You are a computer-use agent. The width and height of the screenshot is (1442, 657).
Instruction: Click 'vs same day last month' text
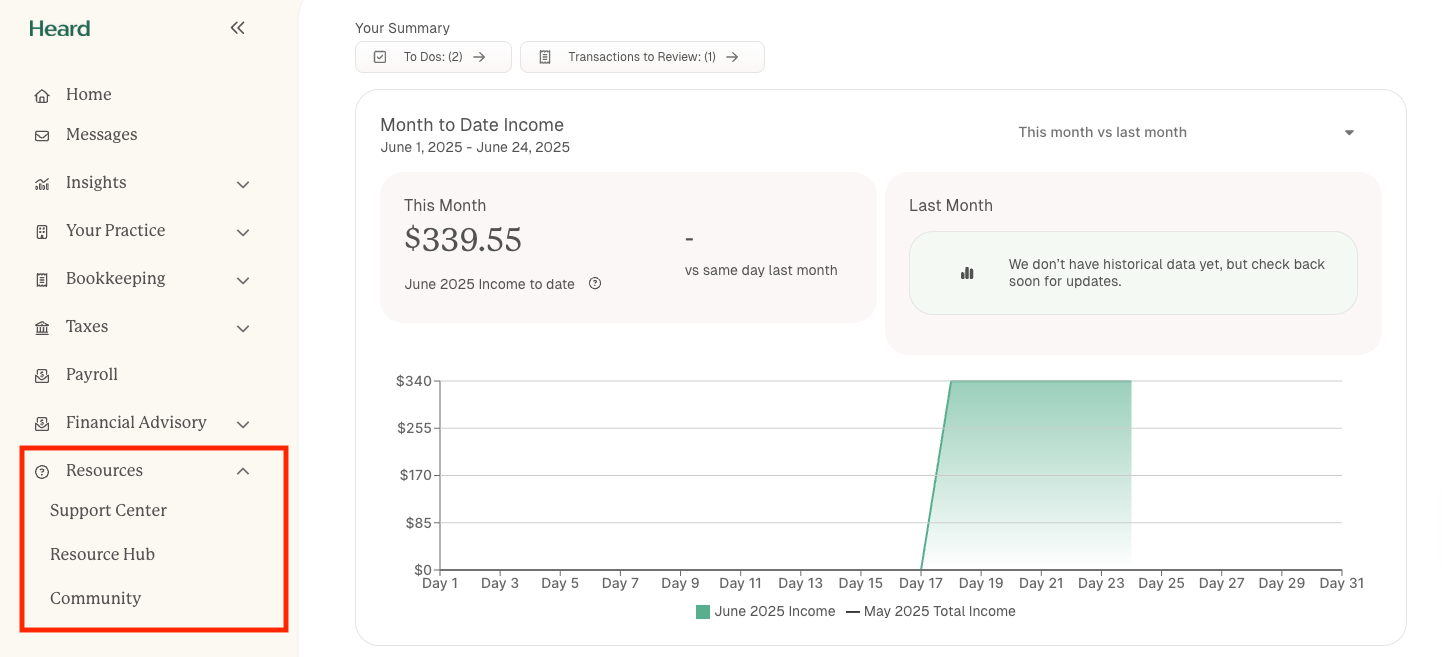point(761,270)
